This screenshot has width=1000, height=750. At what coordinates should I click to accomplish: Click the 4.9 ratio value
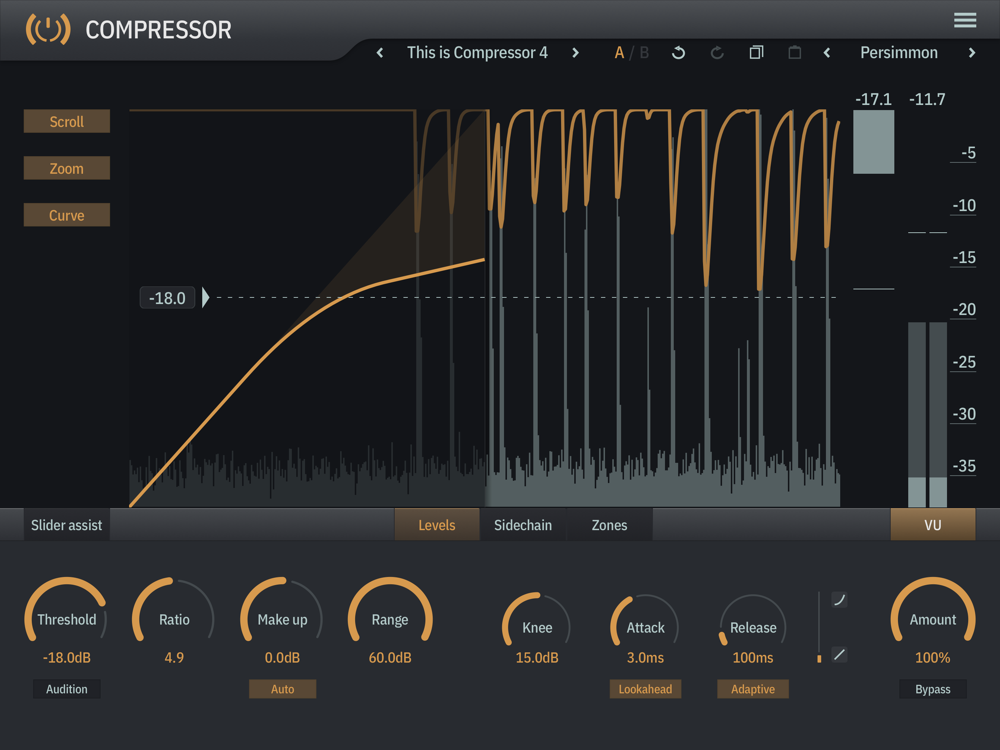tap(174, 658)
